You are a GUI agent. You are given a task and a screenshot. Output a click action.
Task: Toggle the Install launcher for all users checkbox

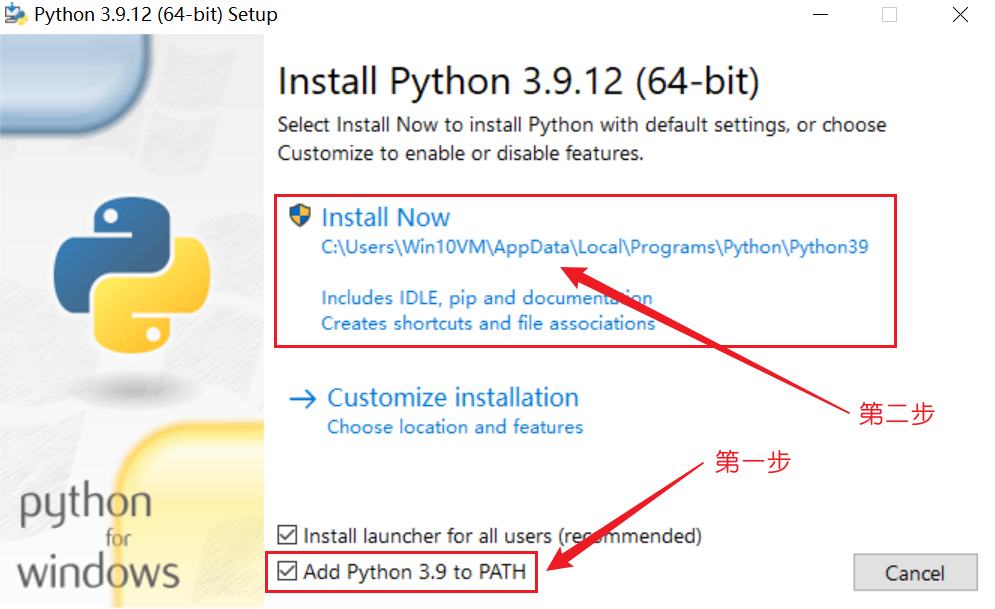click(288, 535)
